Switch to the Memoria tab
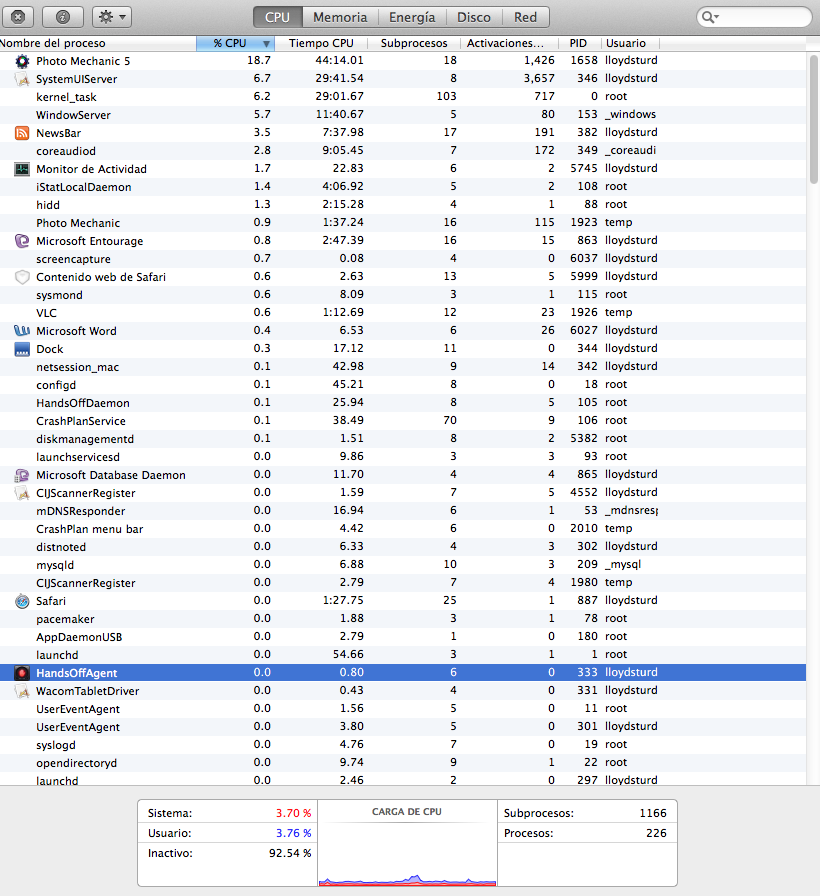This screenshot has height=896, width=820. [x=340, y=17]
